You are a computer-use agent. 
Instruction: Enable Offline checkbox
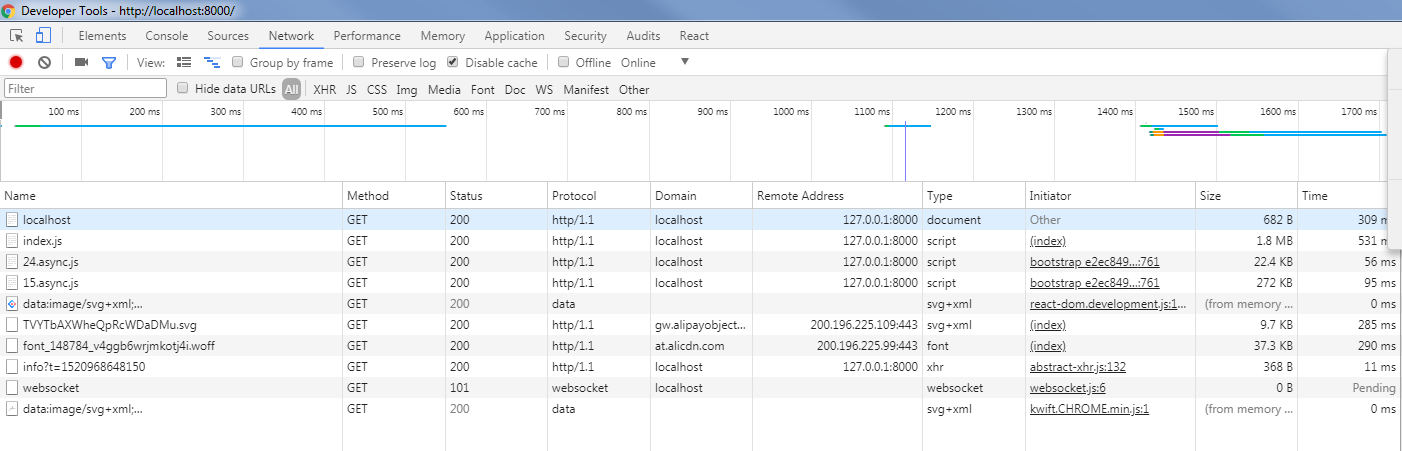pos(564,62)
